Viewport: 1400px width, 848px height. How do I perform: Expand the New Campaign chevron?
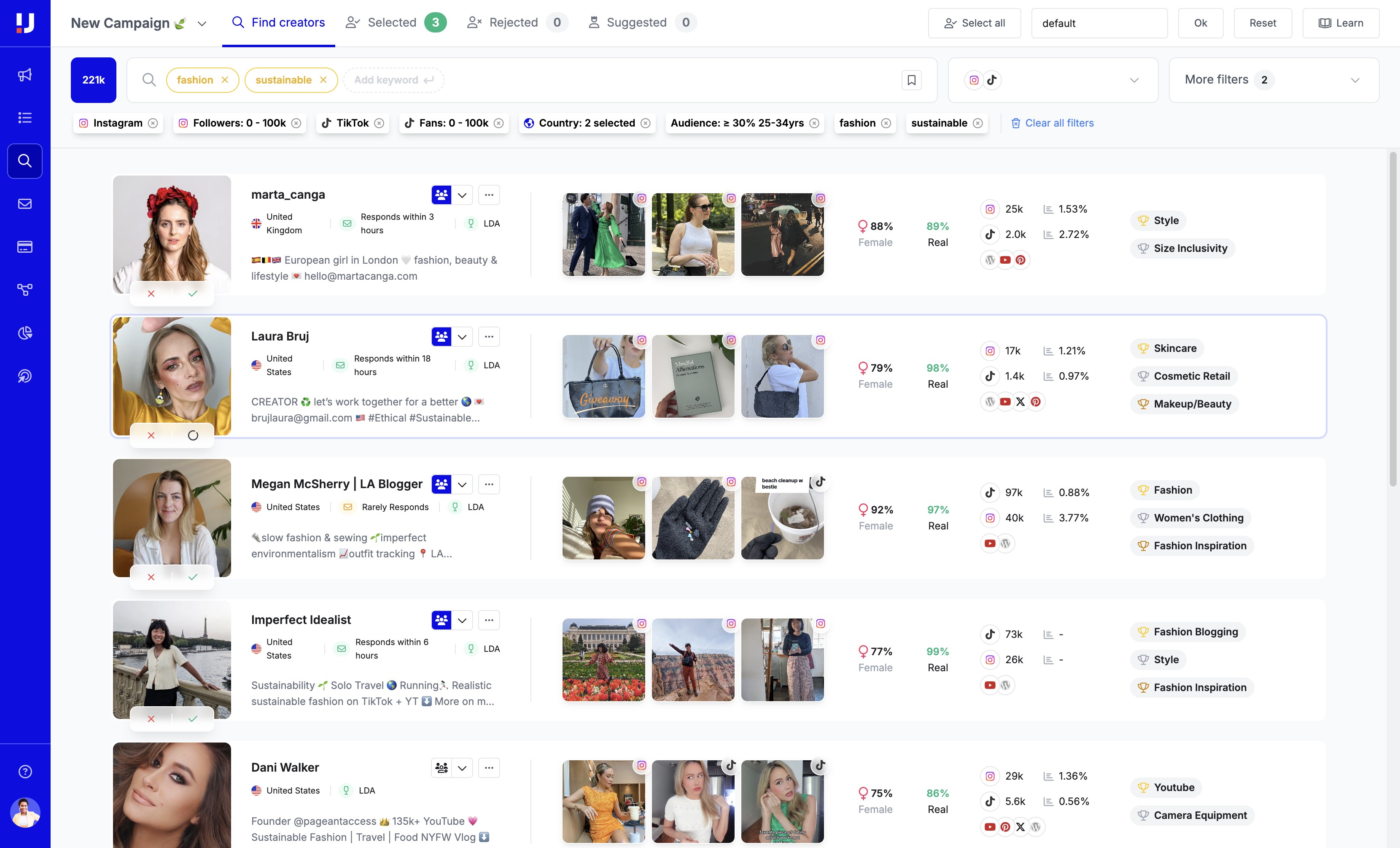pos(202,23)
